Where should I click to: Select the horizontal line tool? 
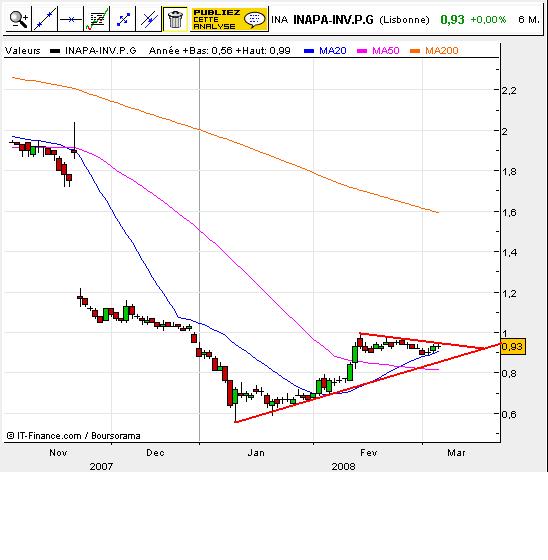(70, 19)
